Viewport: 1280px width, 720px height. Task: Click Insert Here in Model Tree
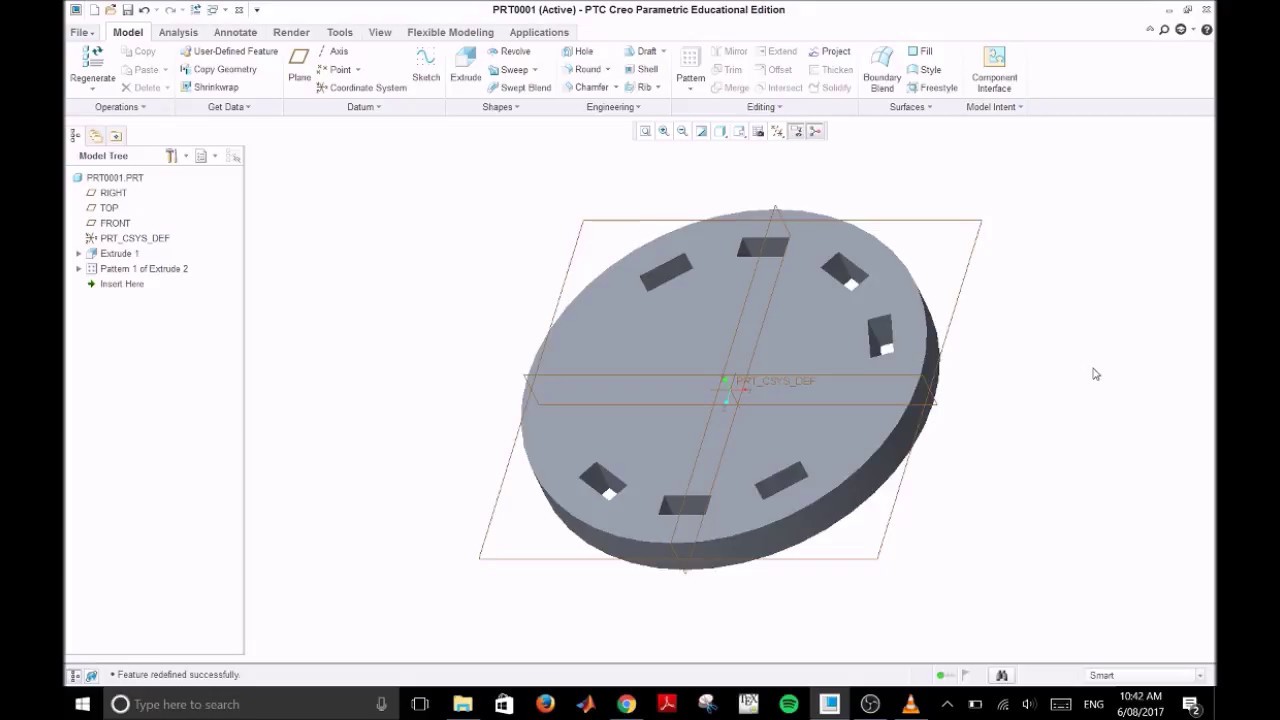(x=121, y=284)
